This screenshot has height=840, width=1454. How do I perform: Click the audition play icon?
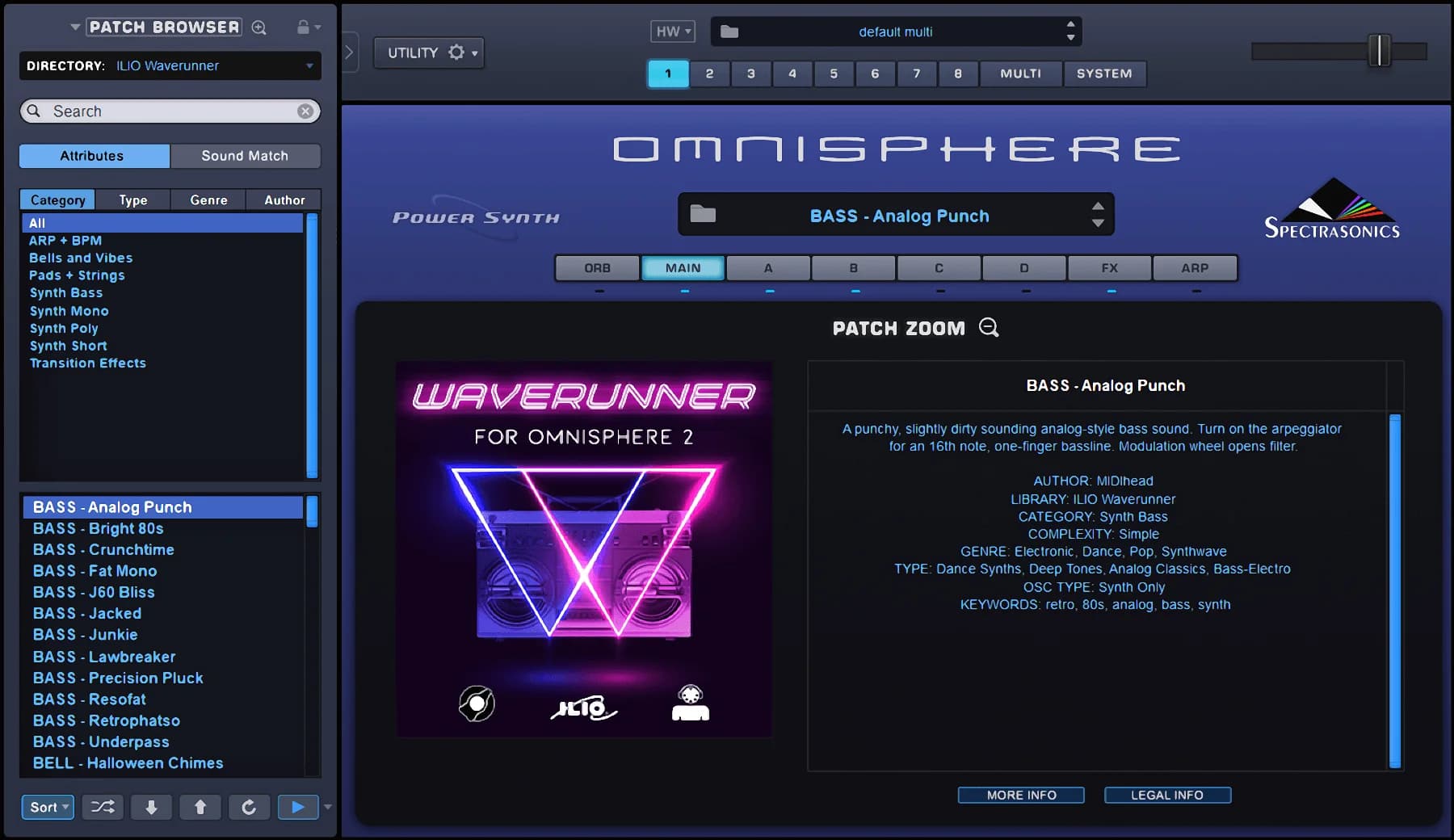point(297,807)
